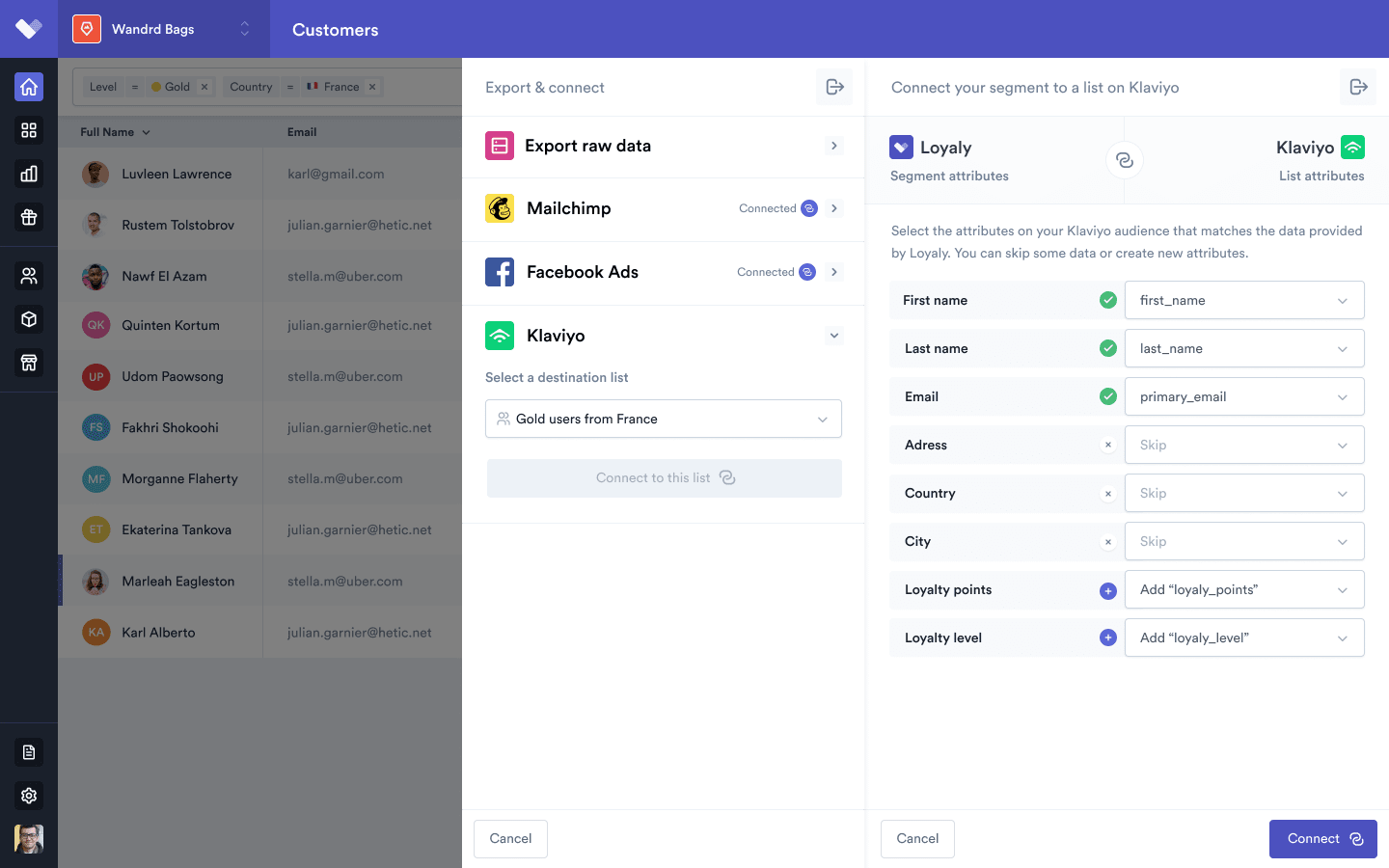Open the City Skip dropdown
This screenshot has height=868, width=1389.
[1244, 541]
